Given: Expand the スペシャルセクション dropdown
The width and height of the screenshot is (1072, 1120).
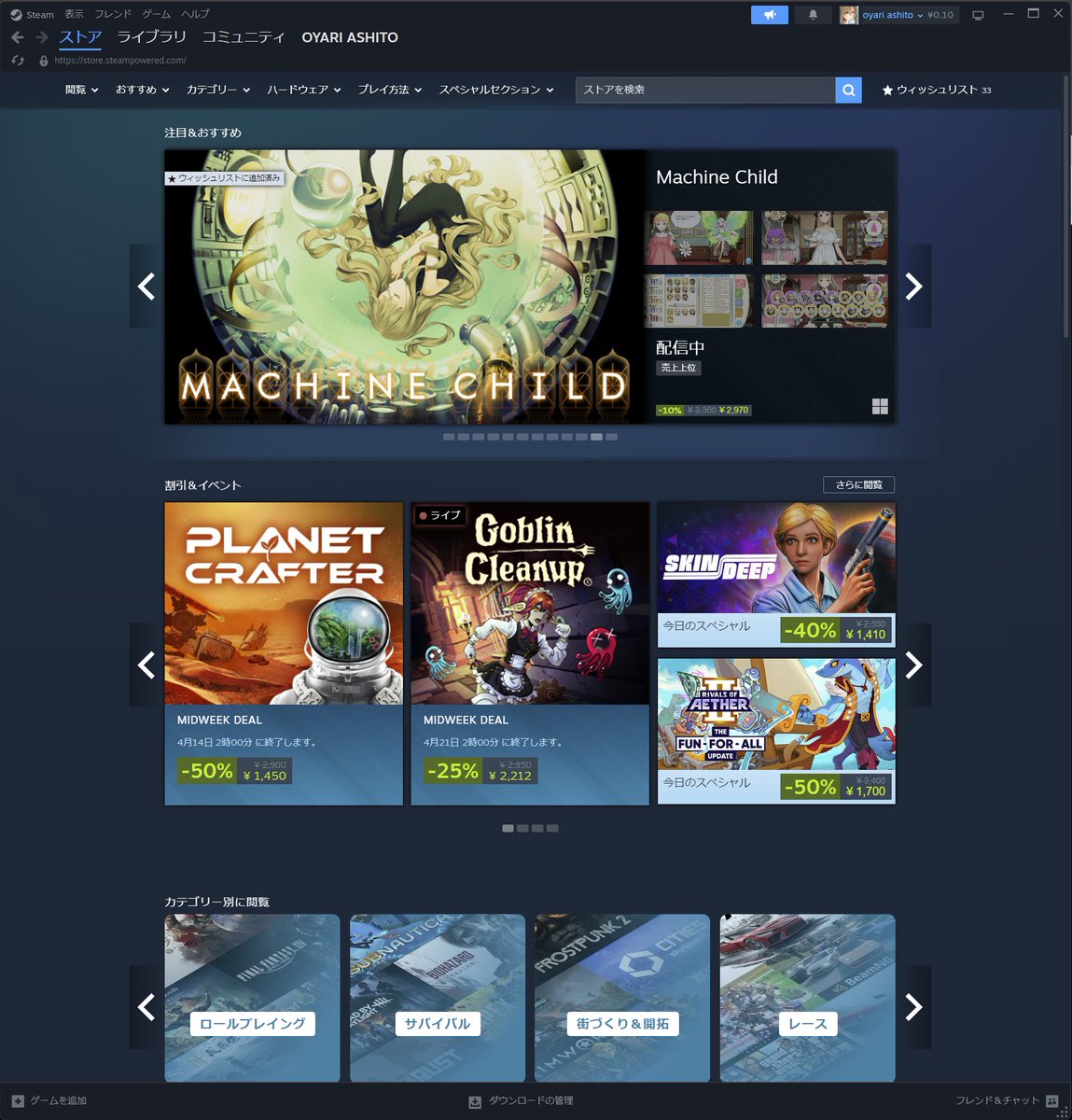Looking at the screenshot, I should pyautogui.click(x=496, y=90).
